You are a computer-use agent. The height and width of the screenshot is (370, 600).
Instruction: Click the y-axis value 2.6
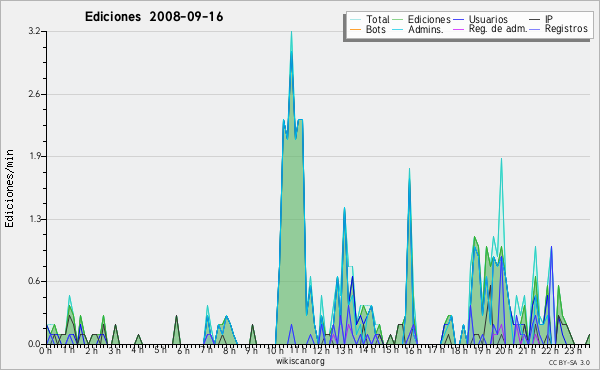point(34,94)
